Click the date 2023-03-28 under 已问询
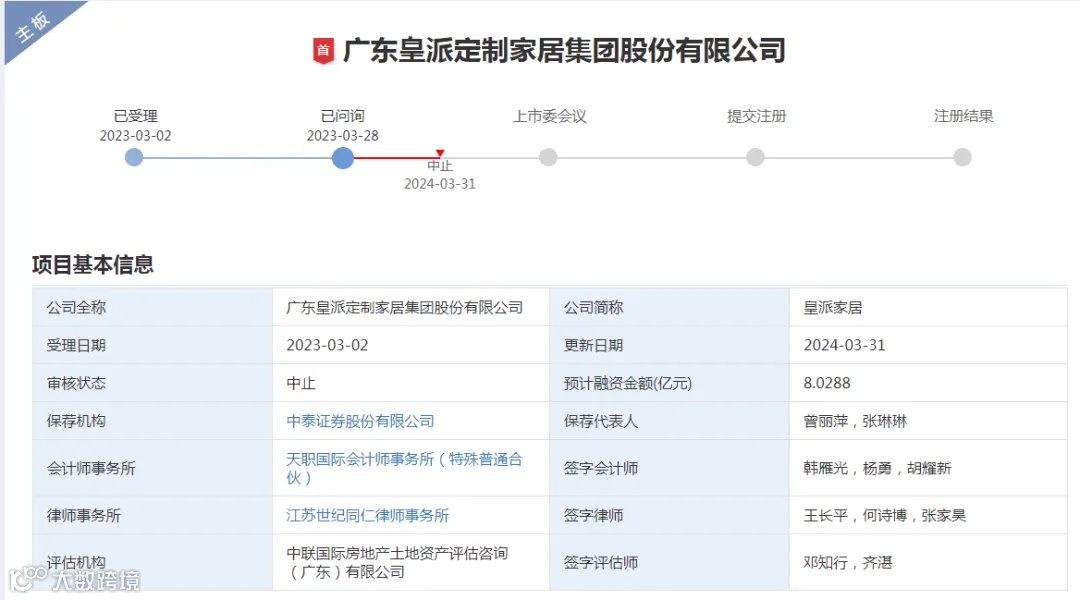 [343, 136]
